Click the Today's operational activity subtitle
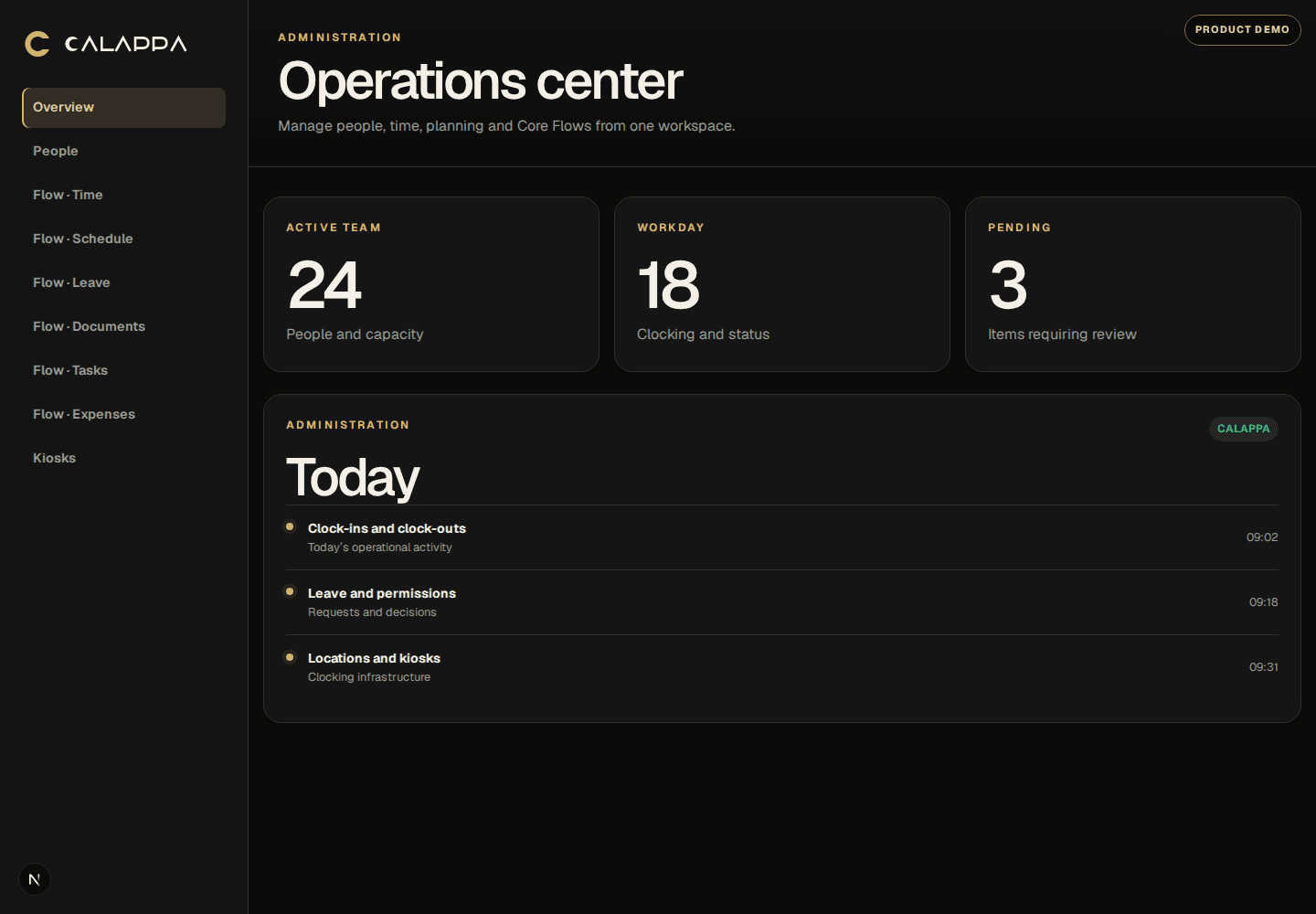Screen dimensions: 1316x914 [x=380, y=547]
